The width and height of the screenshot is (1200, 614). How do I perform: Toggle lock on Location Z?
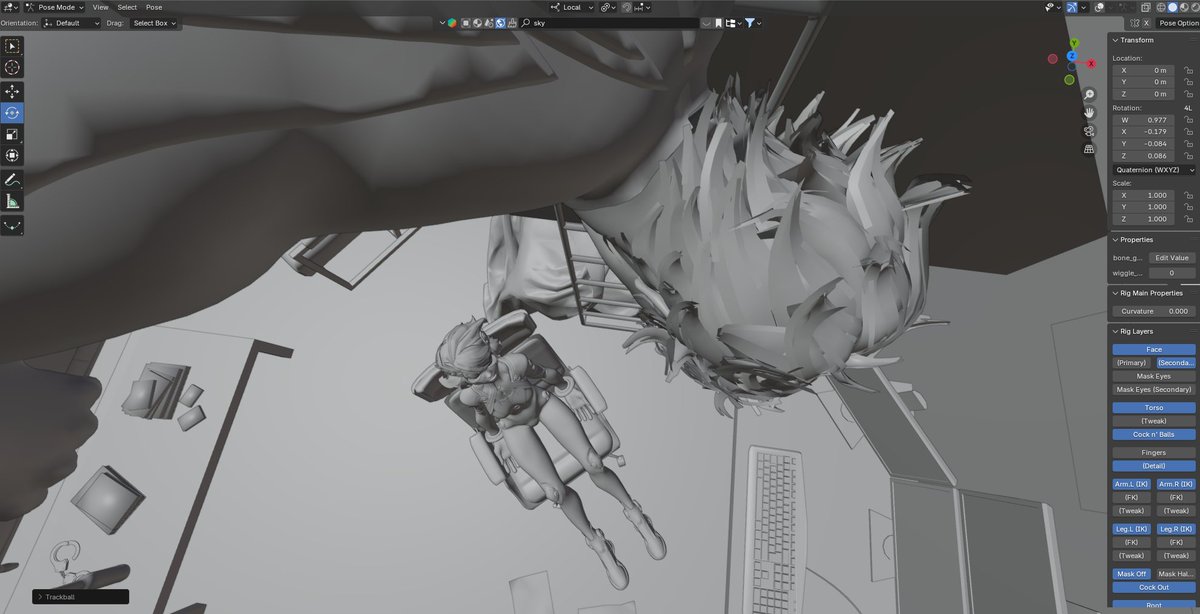1190,94
